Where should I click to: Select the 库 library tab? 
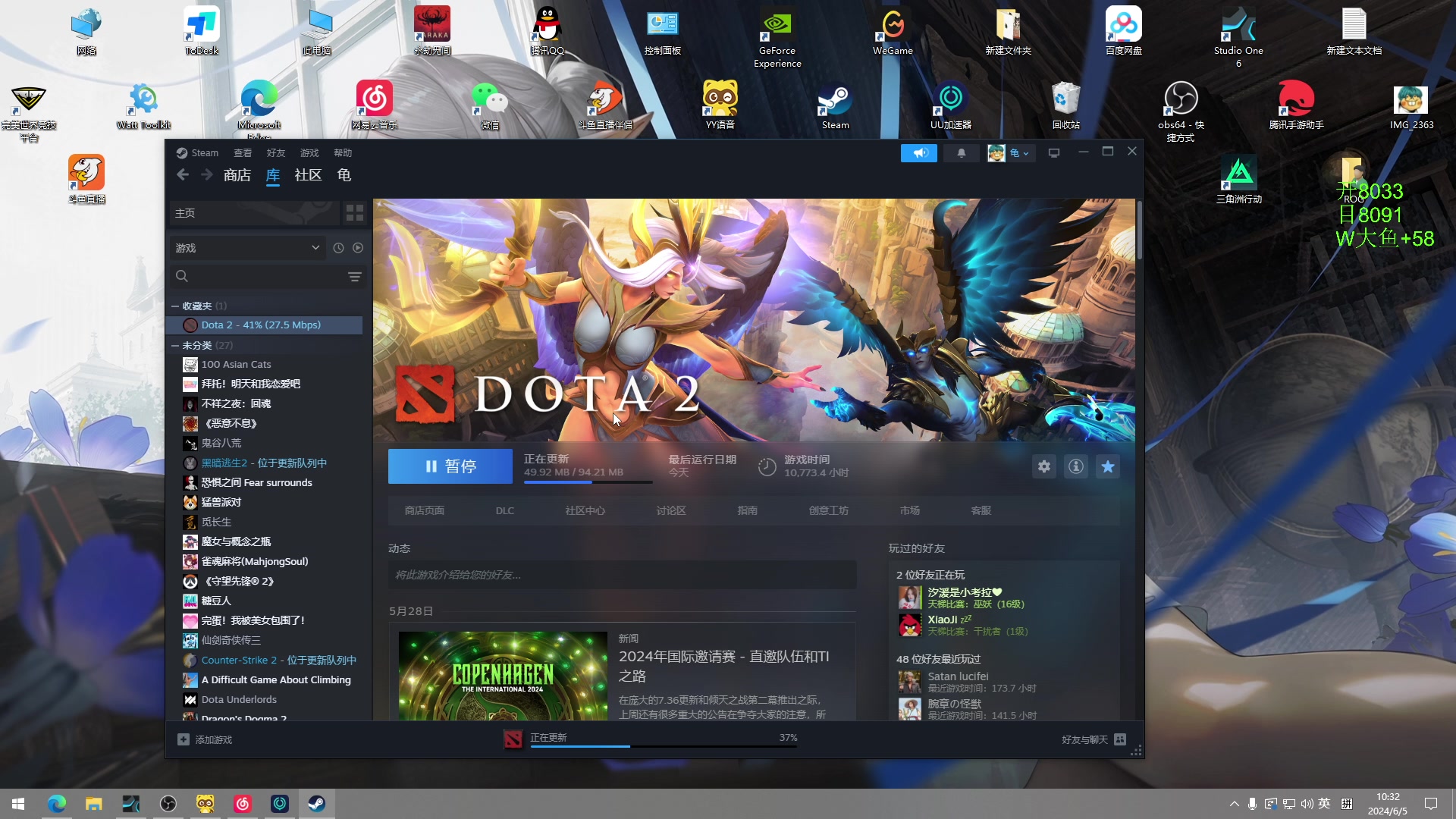tap(273, 175)
